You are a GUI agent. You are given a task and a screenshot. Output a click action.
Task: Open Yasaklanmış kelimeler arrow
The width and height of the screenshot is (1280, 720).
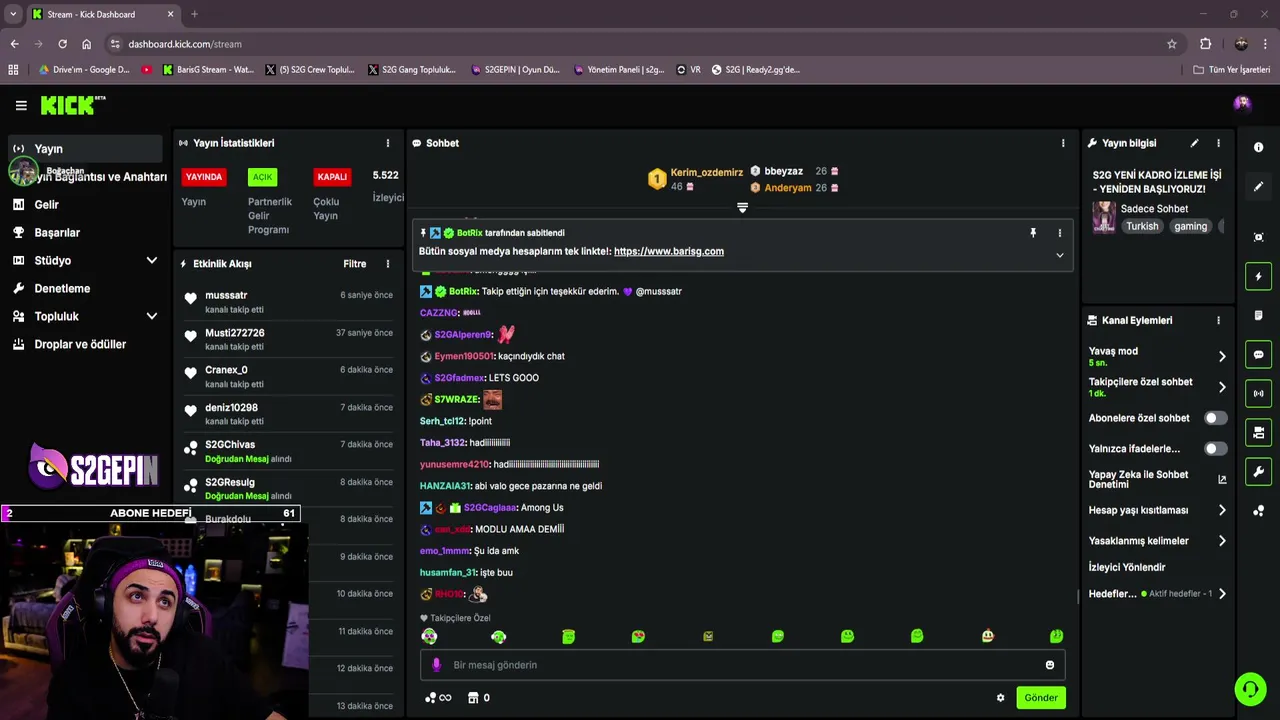click(x=1222, y=541)
